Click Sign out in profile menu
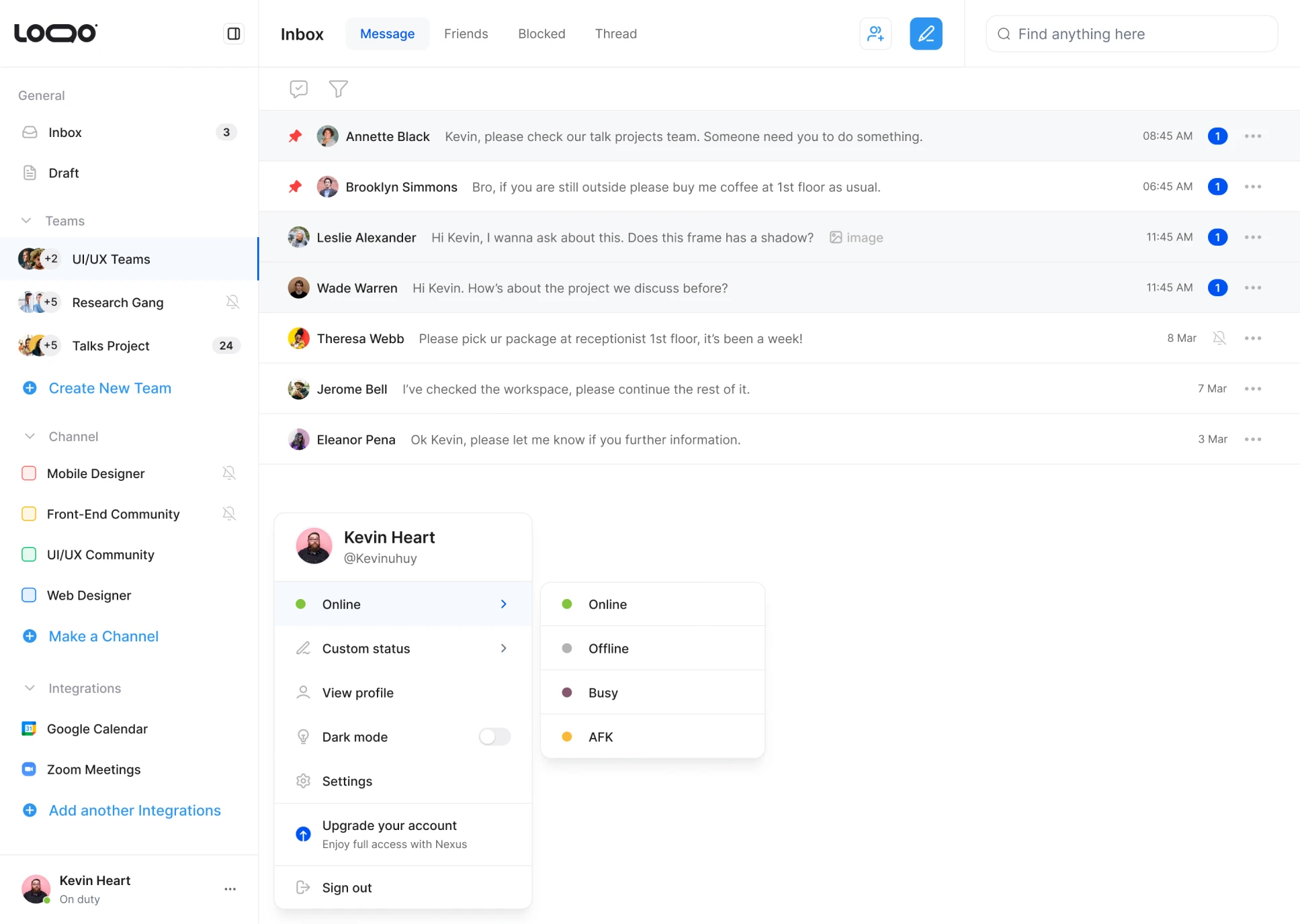 pos(347,888)
